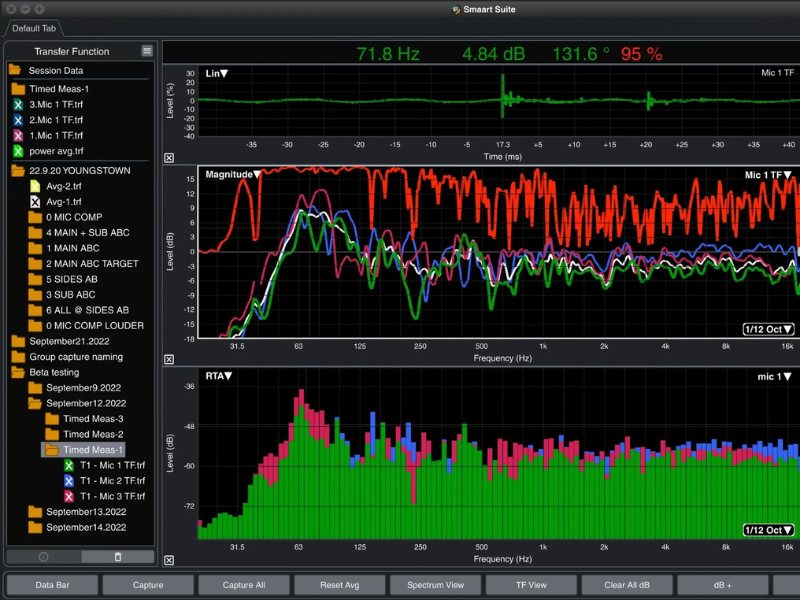The width and height of the screenshot is (800, 600).
Task: Click the Avg-2.trf file icon
Action: coord(34,186)
